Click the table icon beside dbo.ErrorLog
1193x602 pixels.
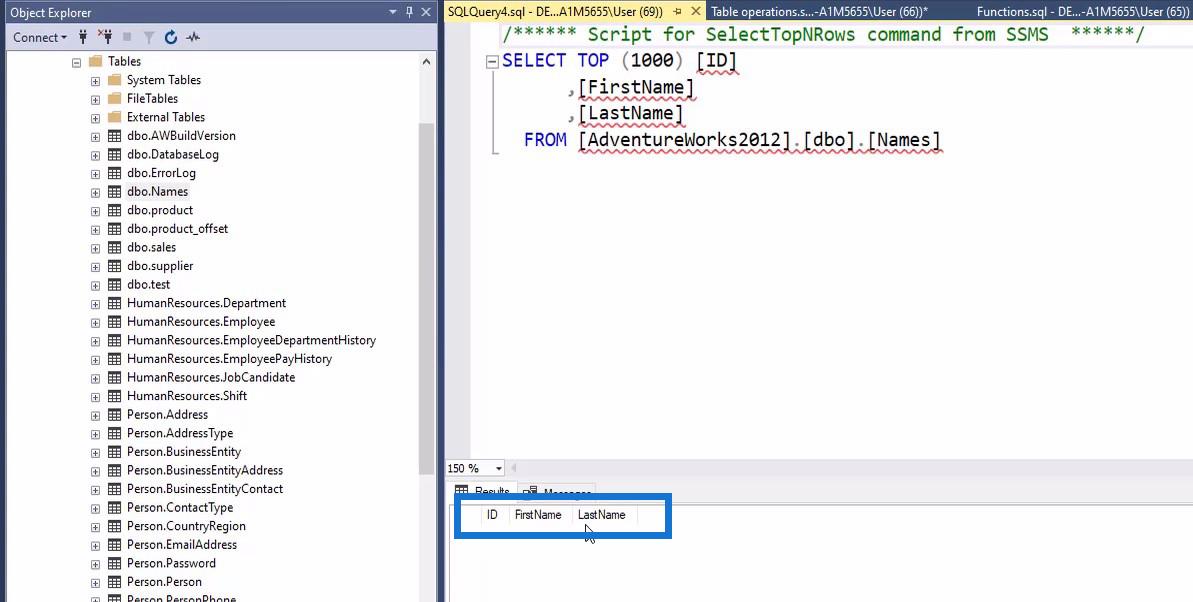114,173
